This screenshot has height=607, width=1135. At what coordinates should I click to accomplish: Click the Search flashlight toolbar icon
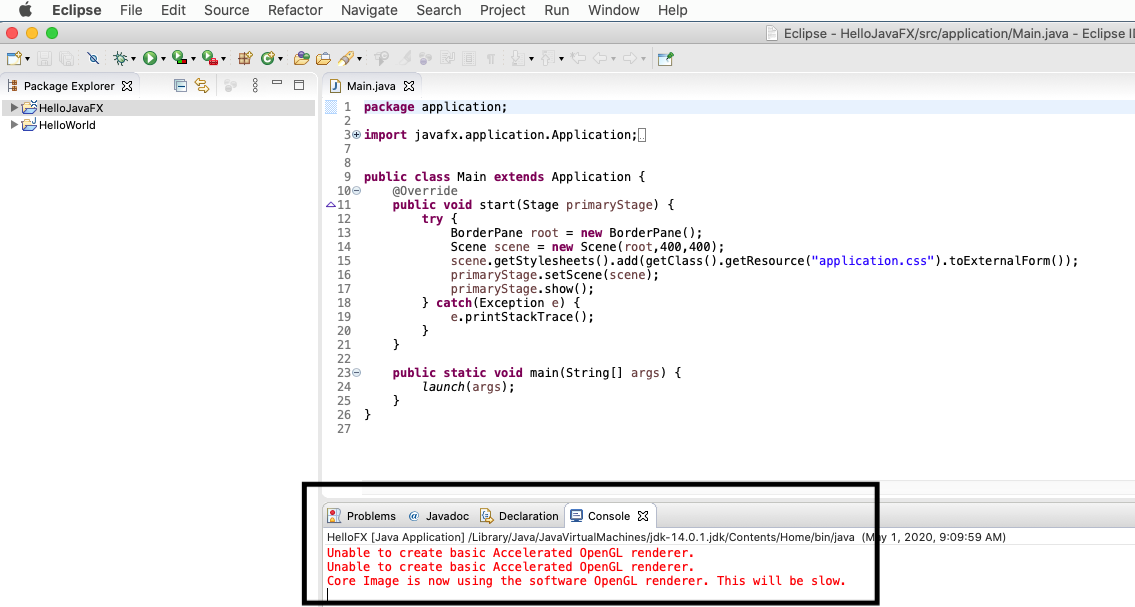pos(346,59)
